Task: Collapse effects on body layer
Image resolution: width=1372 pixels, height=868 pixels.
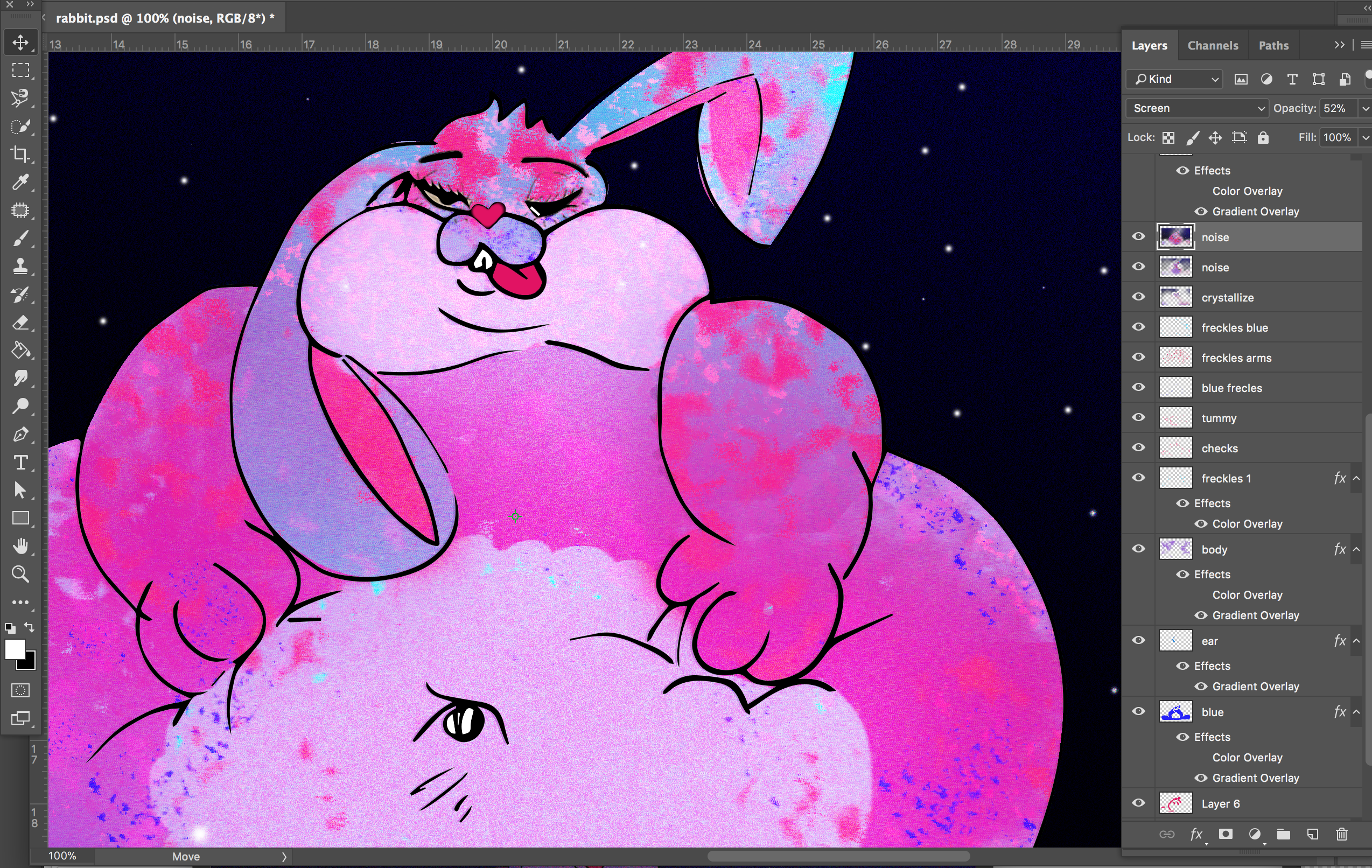Action: tap(1356, 549)
